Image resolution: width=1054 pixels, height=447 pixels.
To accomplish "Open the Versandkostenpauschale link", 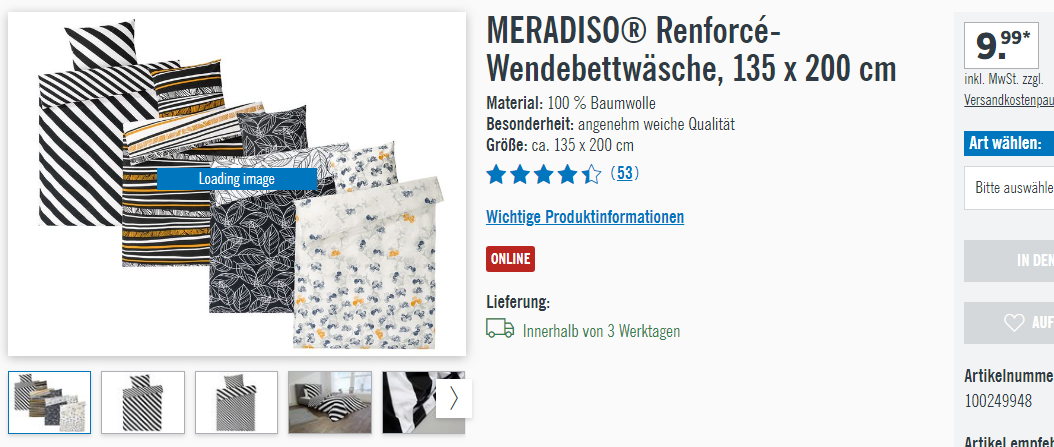I will click(x=1009, y=100).
